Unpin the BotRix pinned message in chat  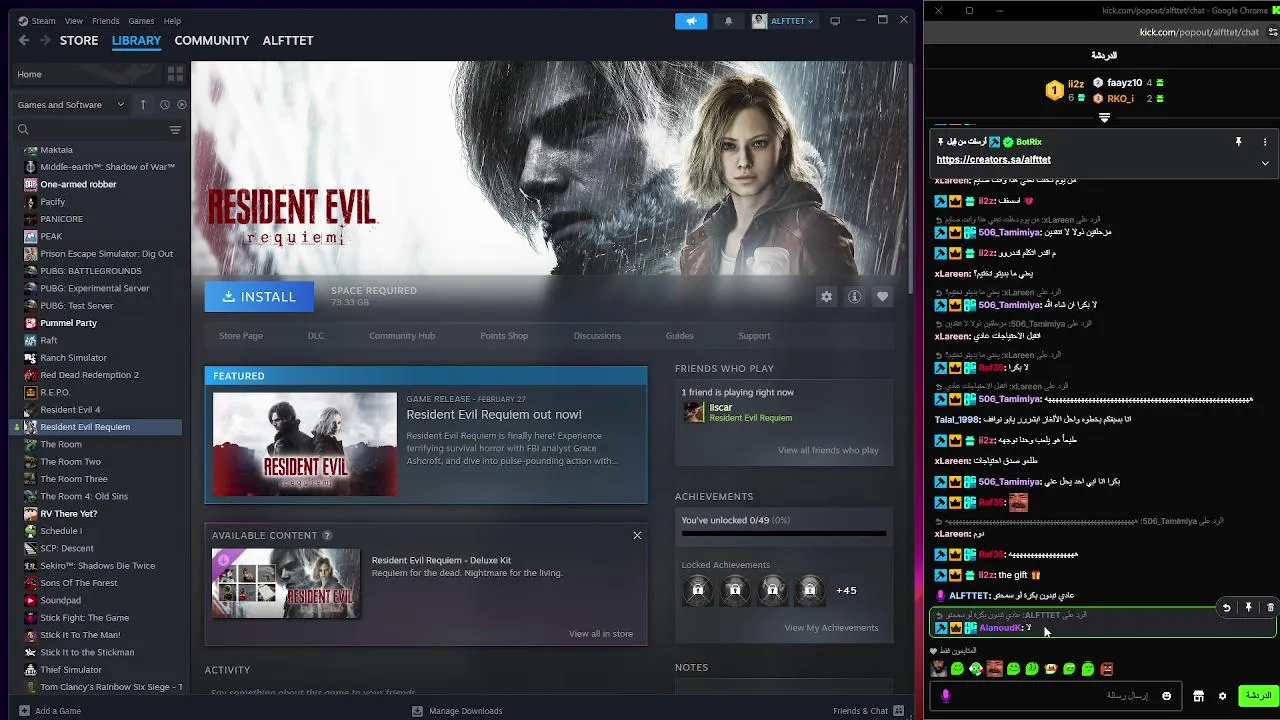click(1238, 142)
